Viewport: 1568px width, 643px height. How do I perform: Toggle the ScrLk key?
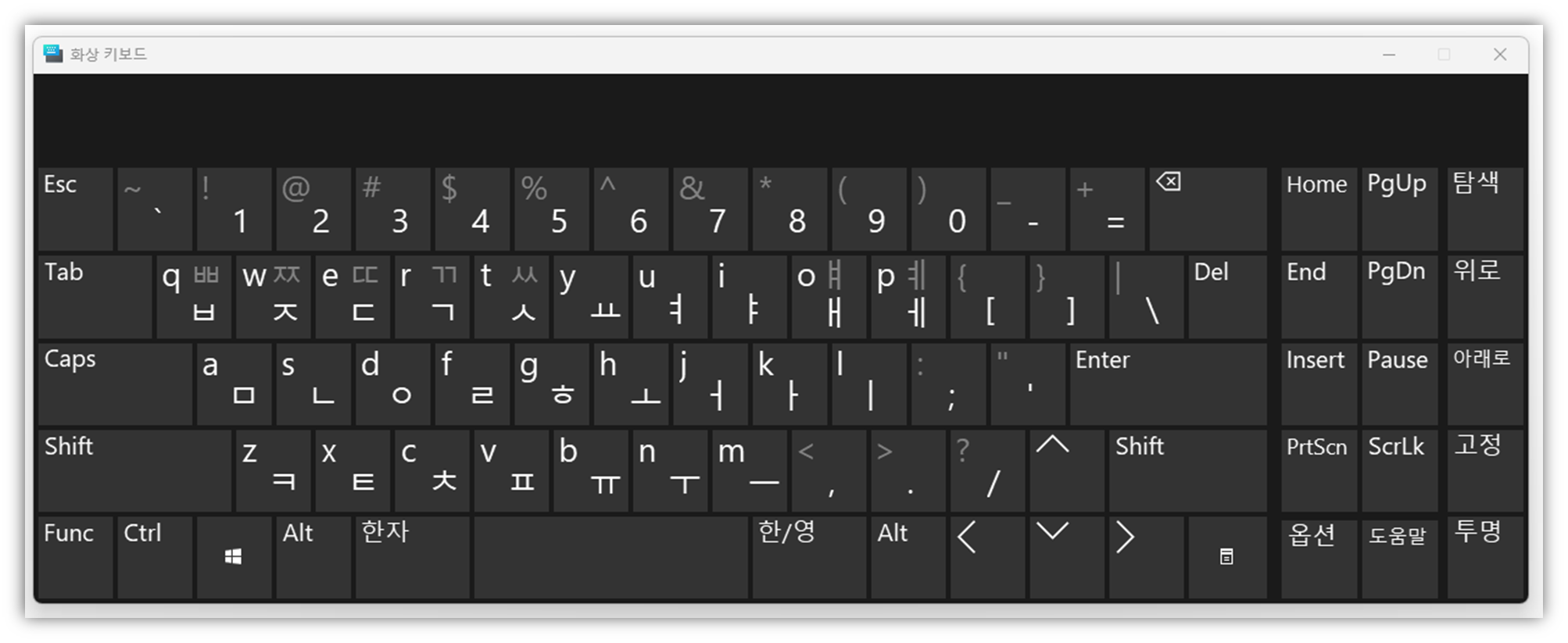[x=1399, y=470]
